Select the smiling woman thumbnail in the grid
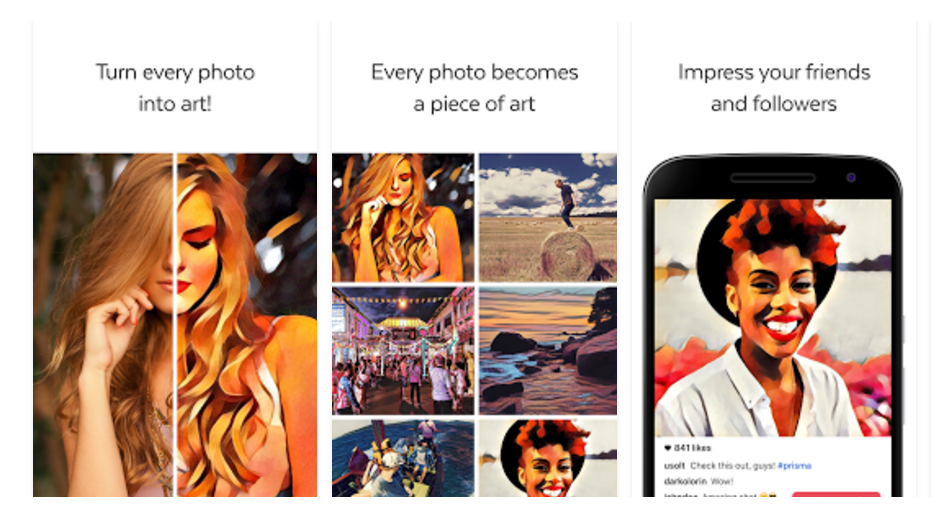This screenshot has width=934, height=522. [548, 458]
